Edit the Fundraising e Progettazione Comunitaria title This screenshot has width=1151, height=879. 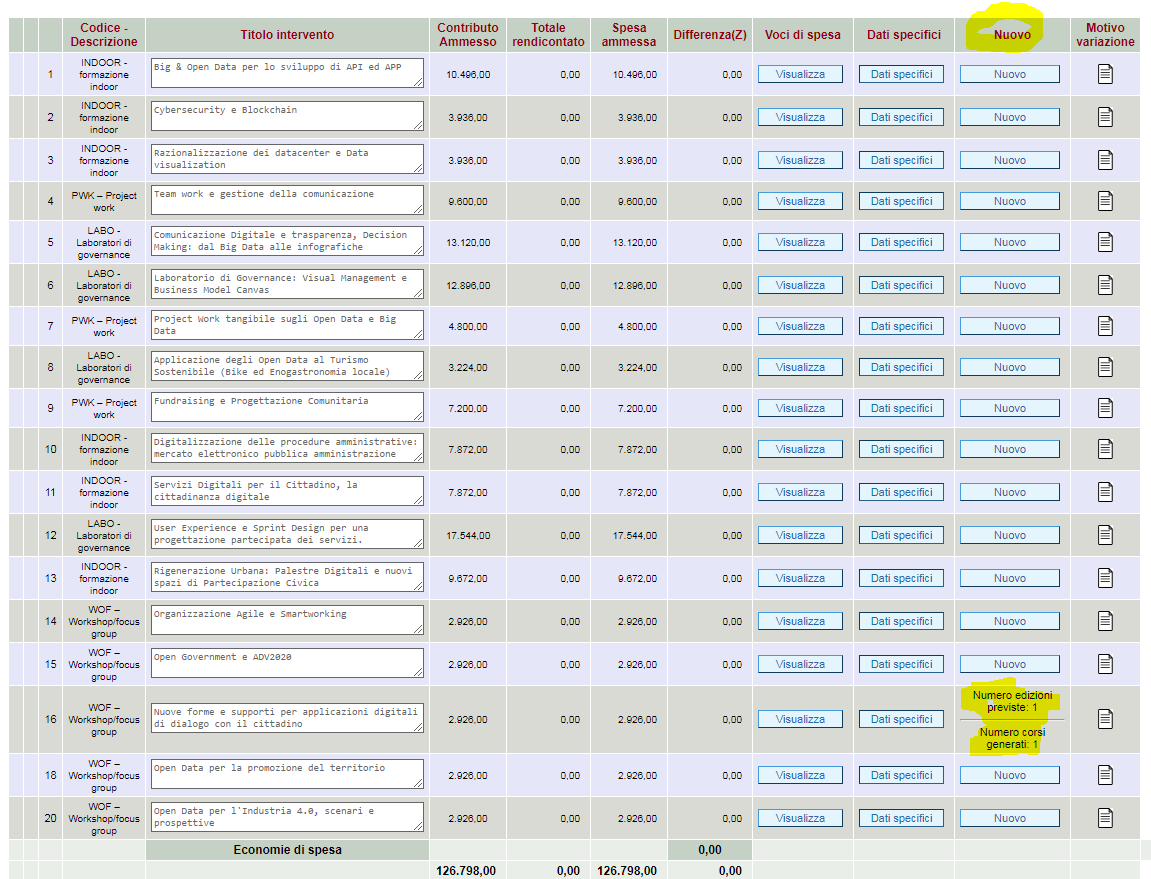287,407
